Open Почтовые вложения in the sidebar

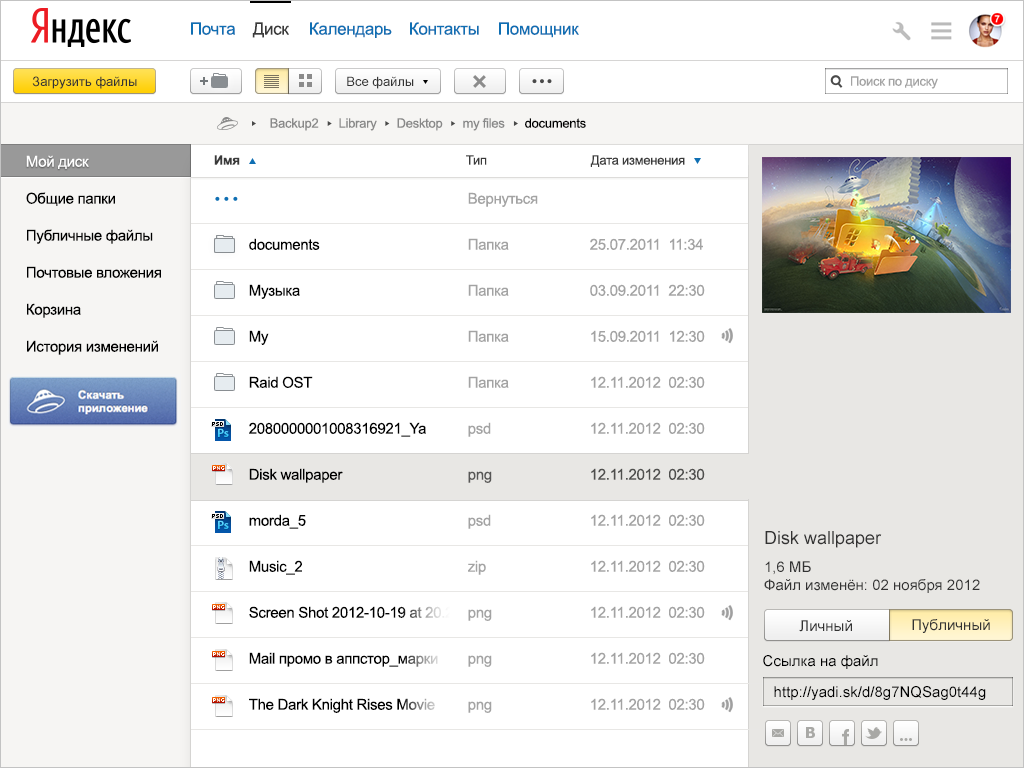tap(93, 272)
